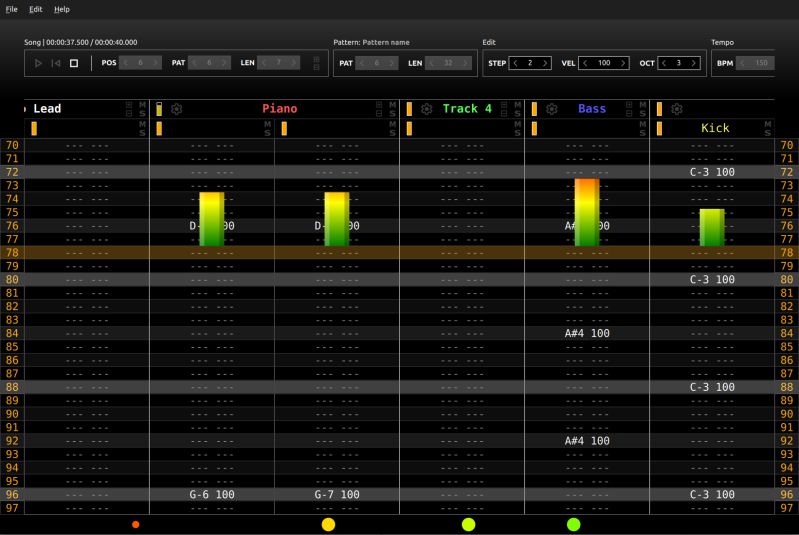Stop playback with the square stop button

click(74, 63)
